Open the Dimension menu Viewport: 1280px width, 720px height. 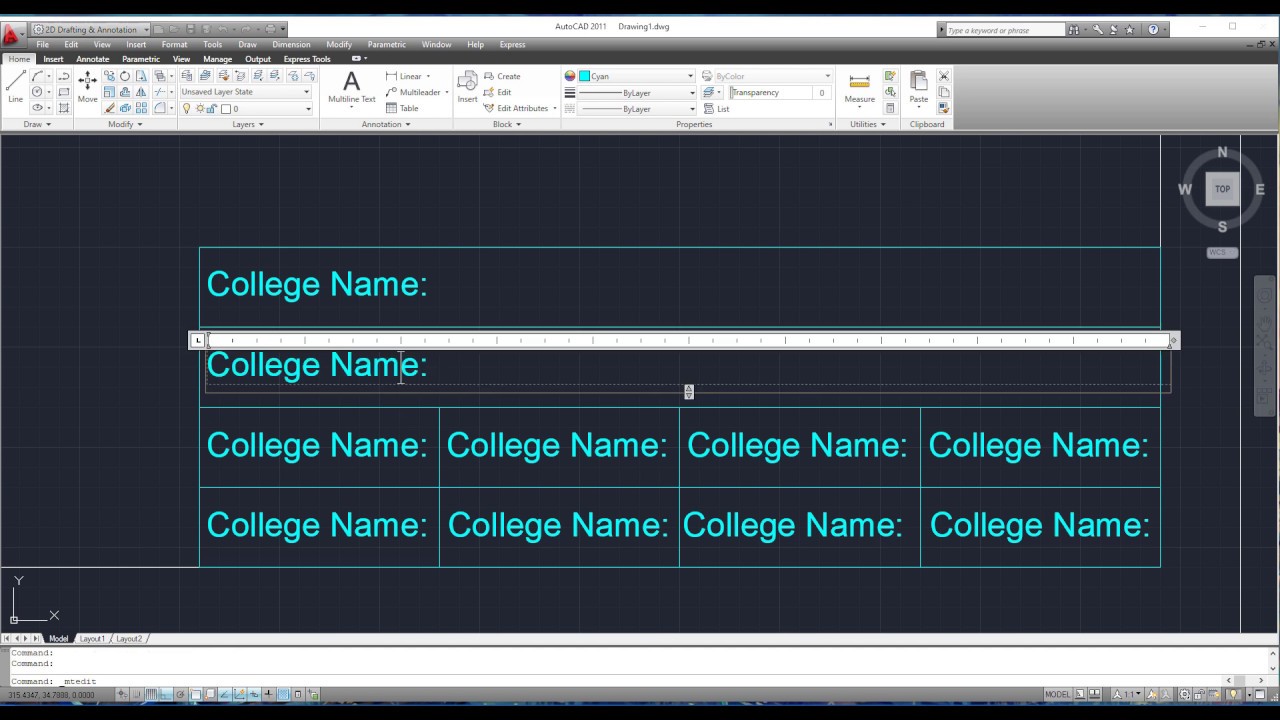[x=291, y=44]
